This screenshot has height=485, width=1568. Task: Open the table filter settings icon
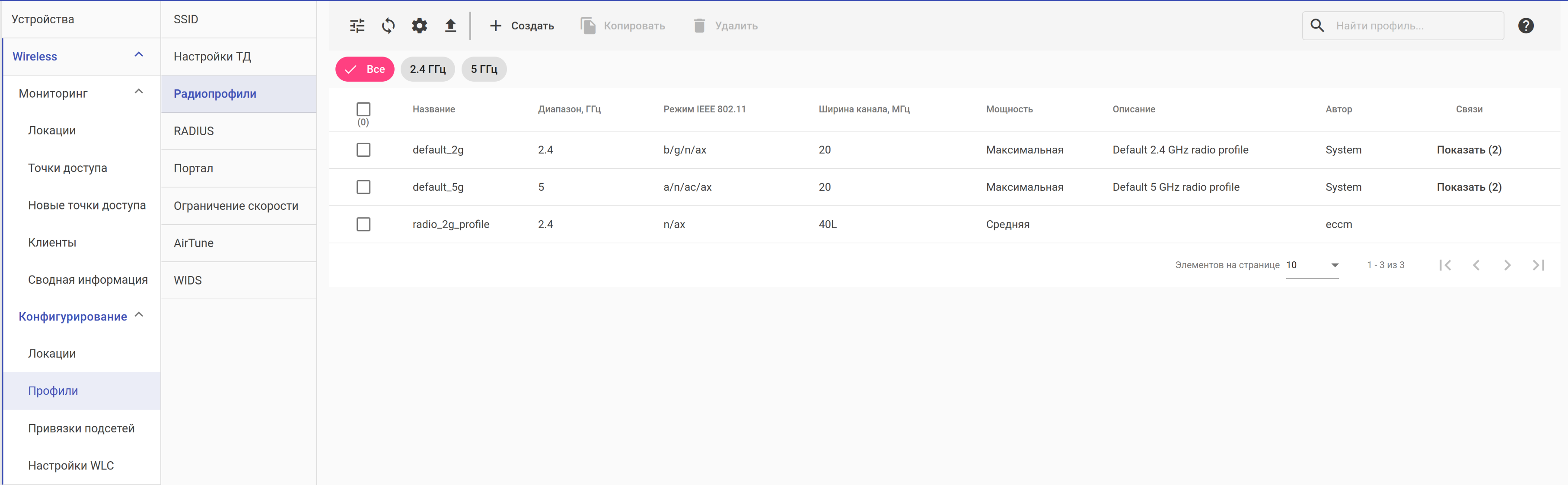(x=357, y=25)
